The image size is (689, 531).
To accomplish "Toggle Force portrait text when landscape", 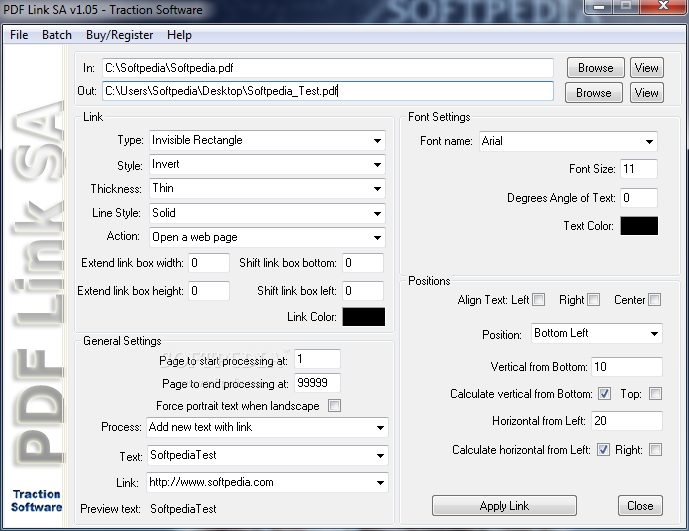I will pos(334,405).
